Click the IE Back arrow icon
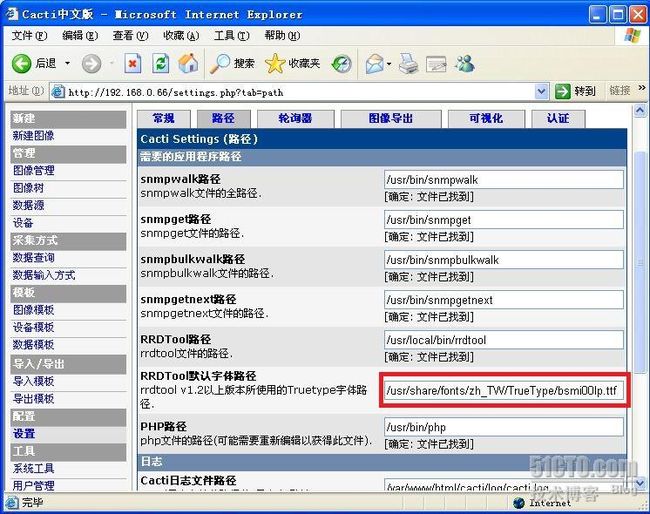 22,64
